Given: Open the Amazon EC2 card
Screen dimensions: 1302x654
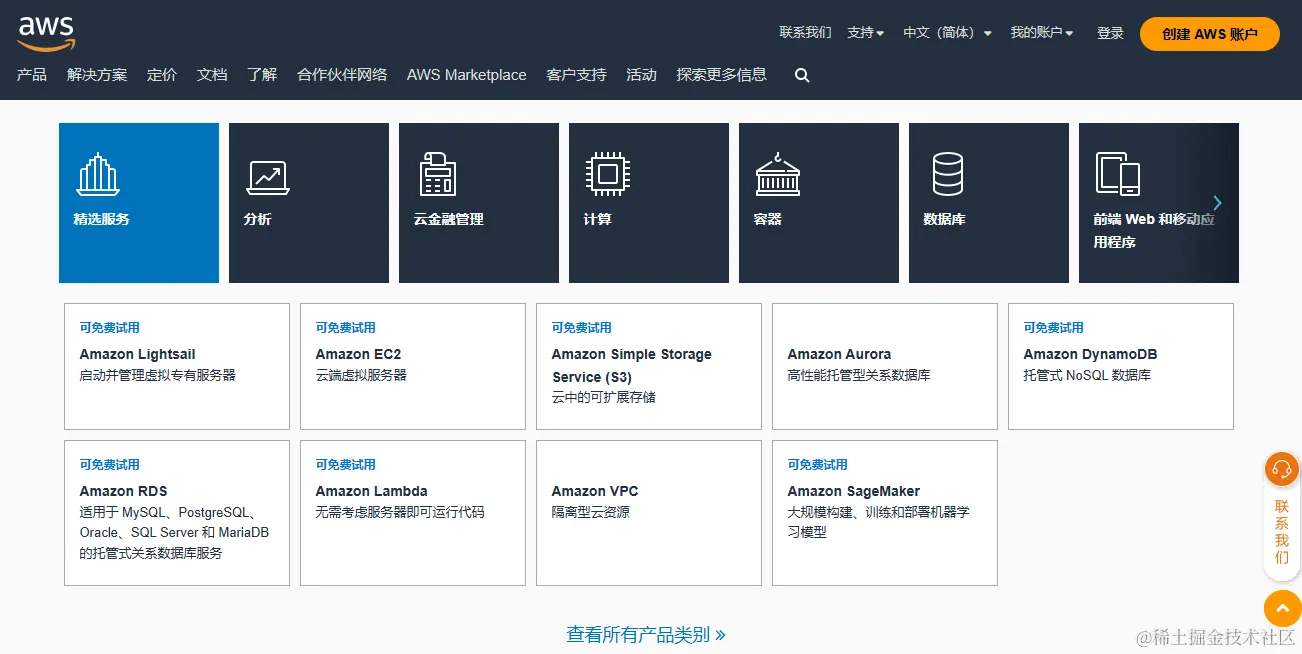Looking at the screenshot, I should 413,366.
